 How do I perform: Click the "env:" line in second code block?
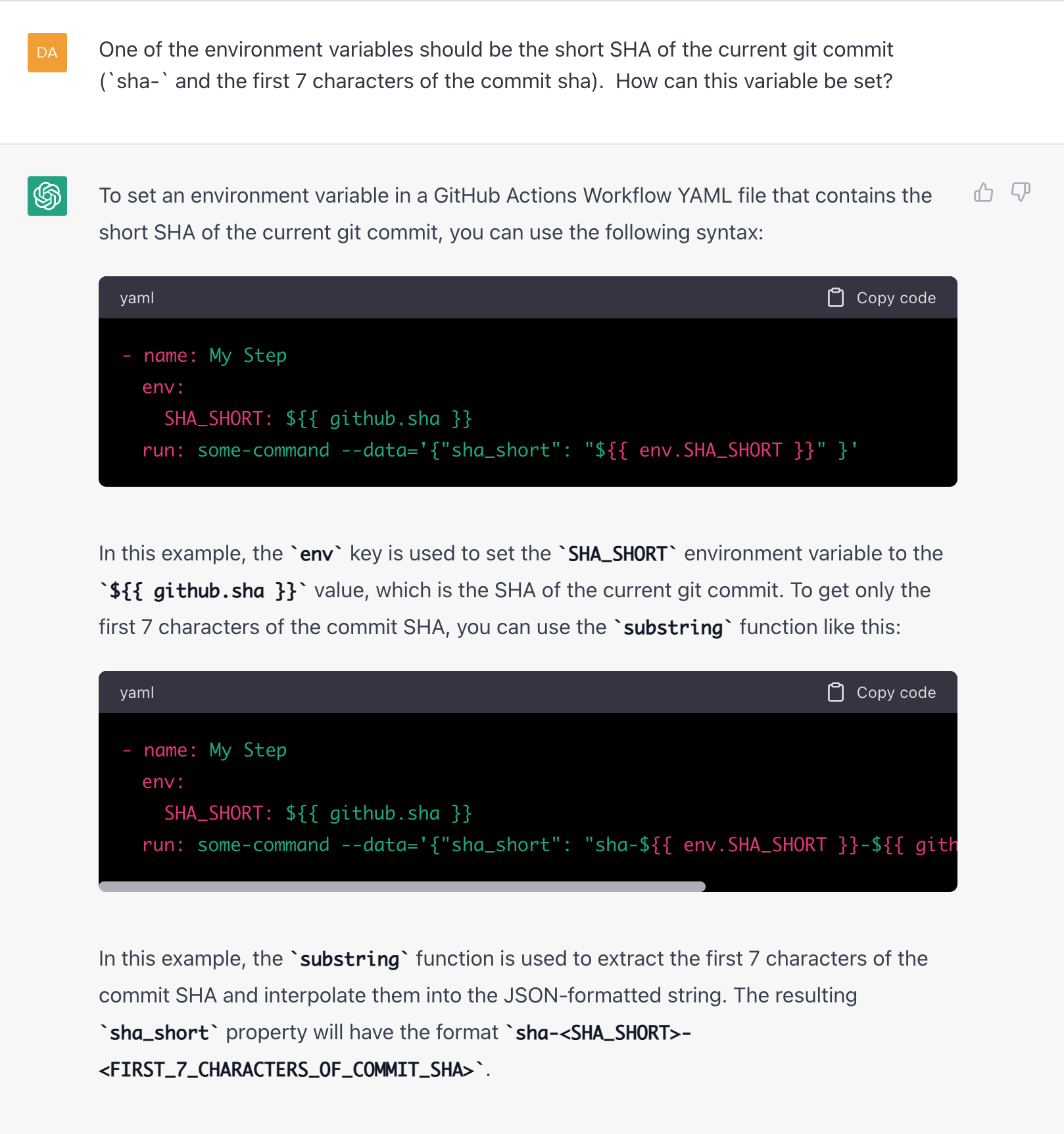163,782
